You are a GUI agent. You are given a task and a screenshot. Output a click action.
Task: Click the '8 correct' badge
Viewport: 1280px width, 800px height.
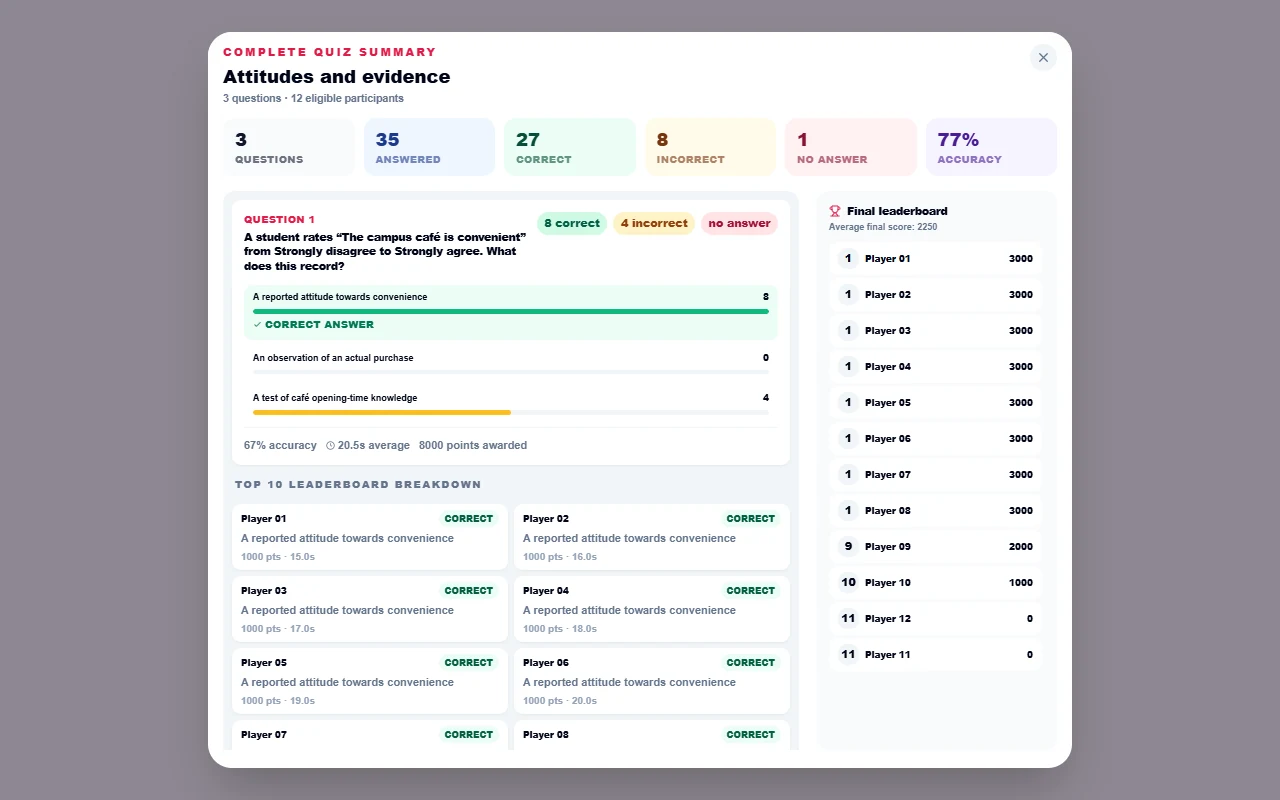point(572,223)
